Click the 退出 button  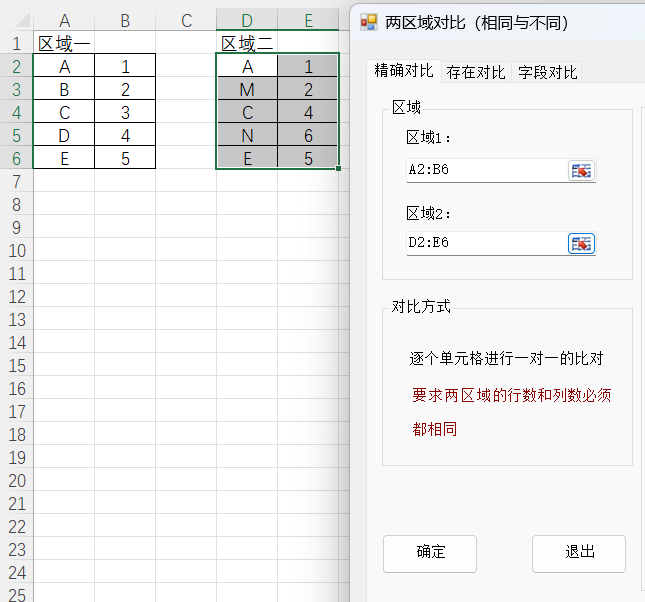pyautogui.click(x=579, y=553)
